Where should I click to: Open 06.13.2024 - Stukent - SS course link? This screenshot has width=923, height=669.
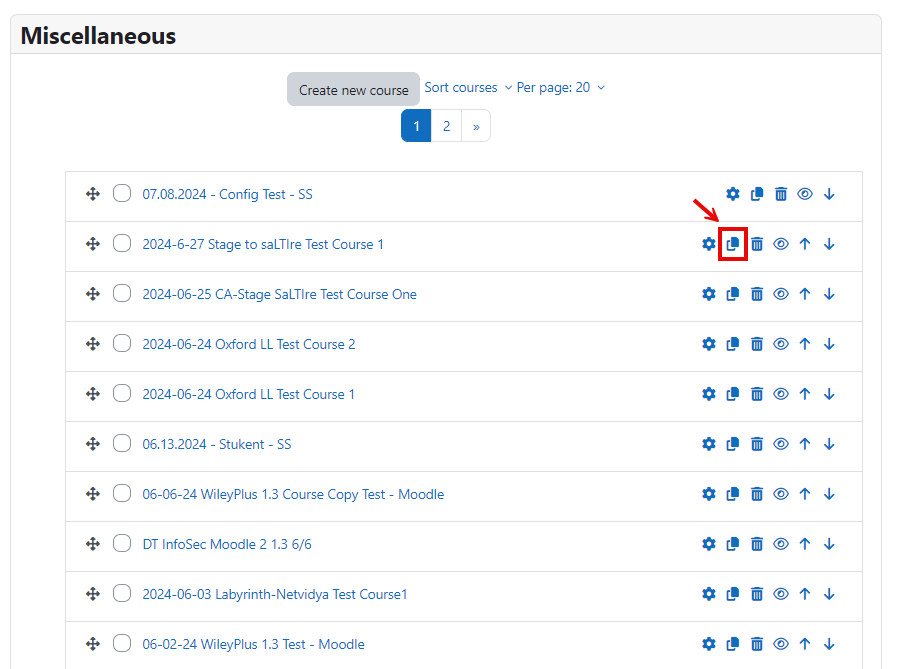click(217, 444)
